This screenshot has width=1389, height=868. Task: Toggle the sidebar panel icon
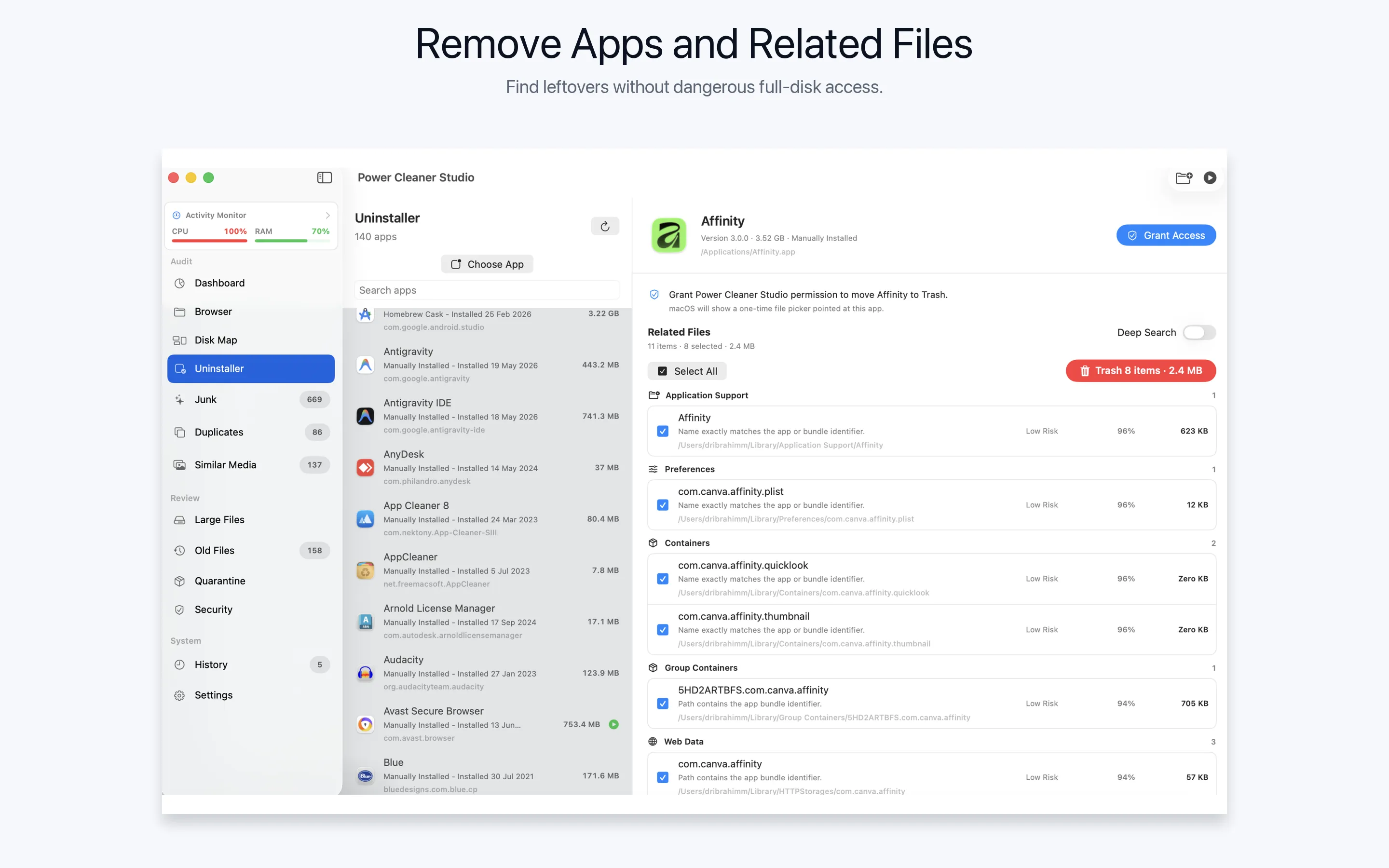(324, 177)
